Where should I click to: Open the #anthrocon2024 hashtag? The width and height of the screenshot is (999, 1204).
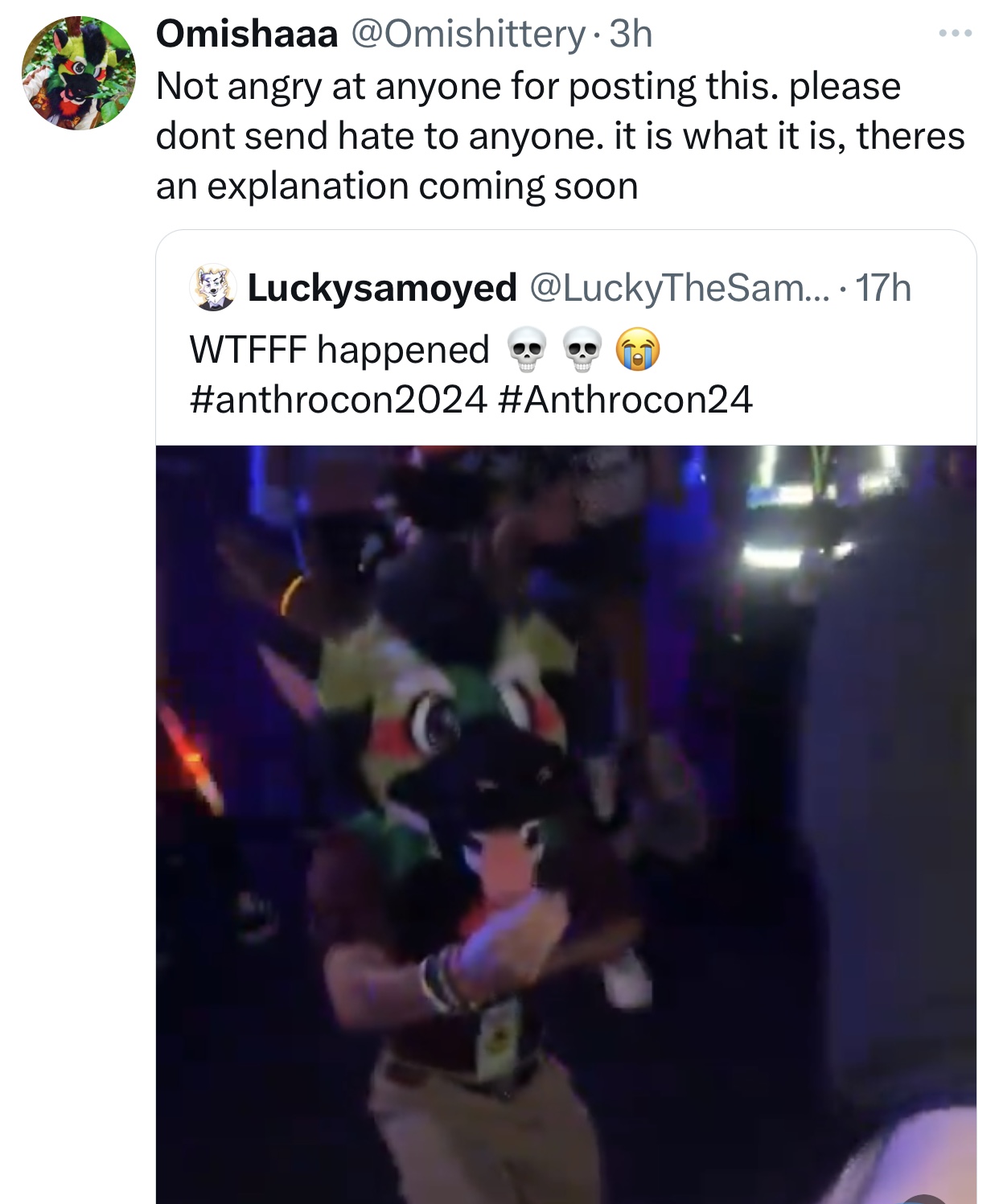pos(339,399)
